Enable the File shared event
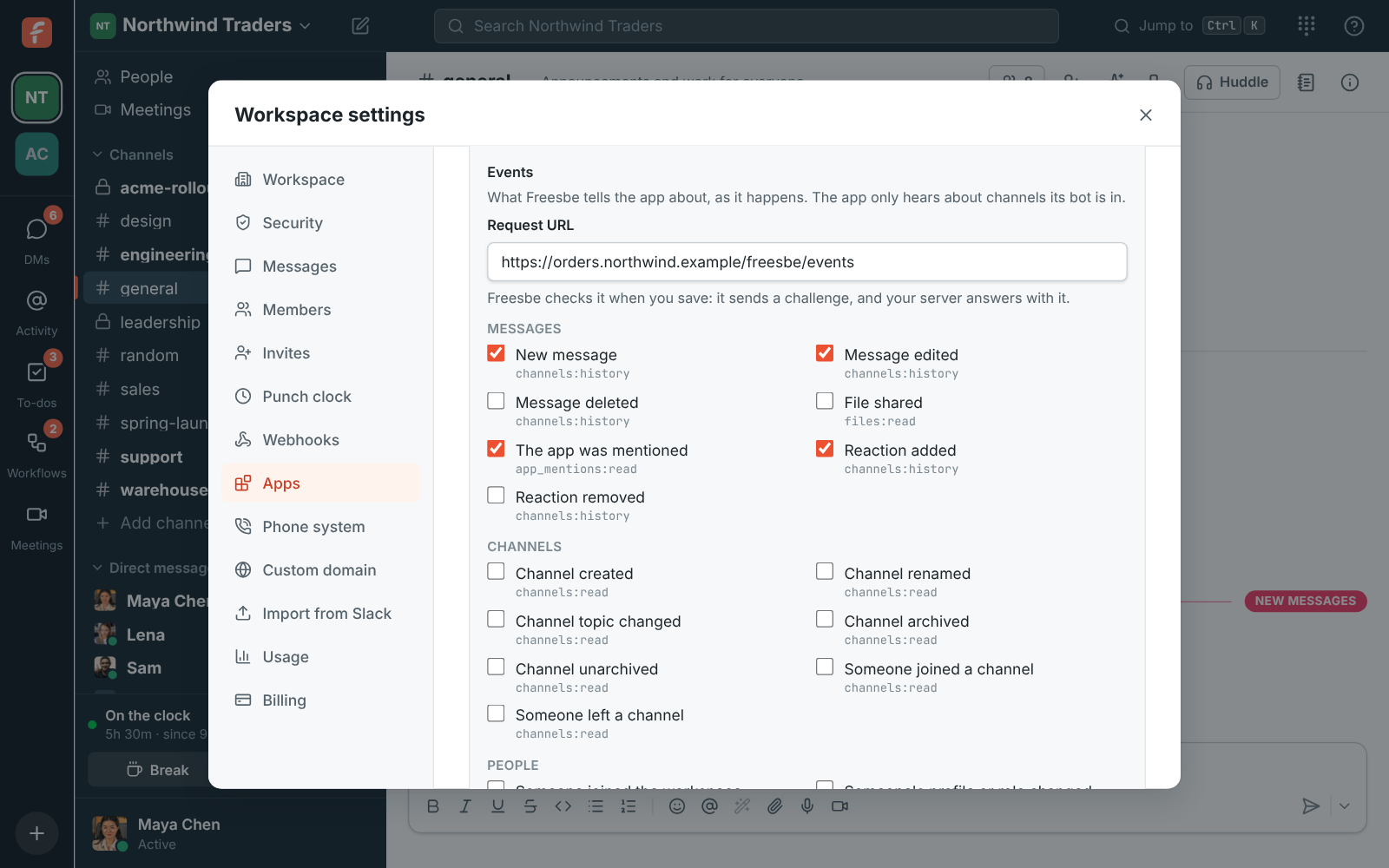 (x=825, y=401)
